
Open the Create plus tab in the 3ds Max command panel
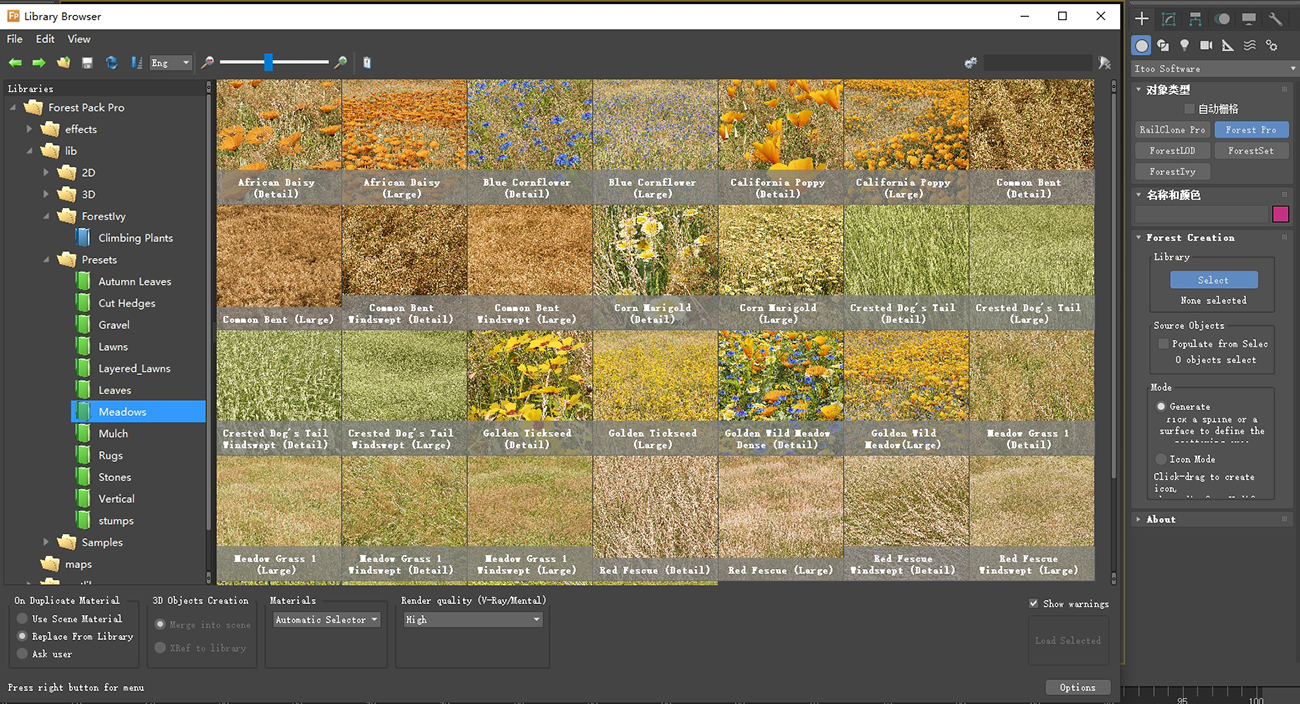[1142, 19]
